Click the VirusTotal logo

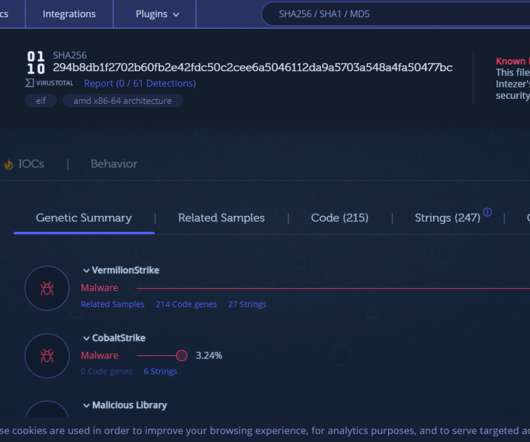49,83
